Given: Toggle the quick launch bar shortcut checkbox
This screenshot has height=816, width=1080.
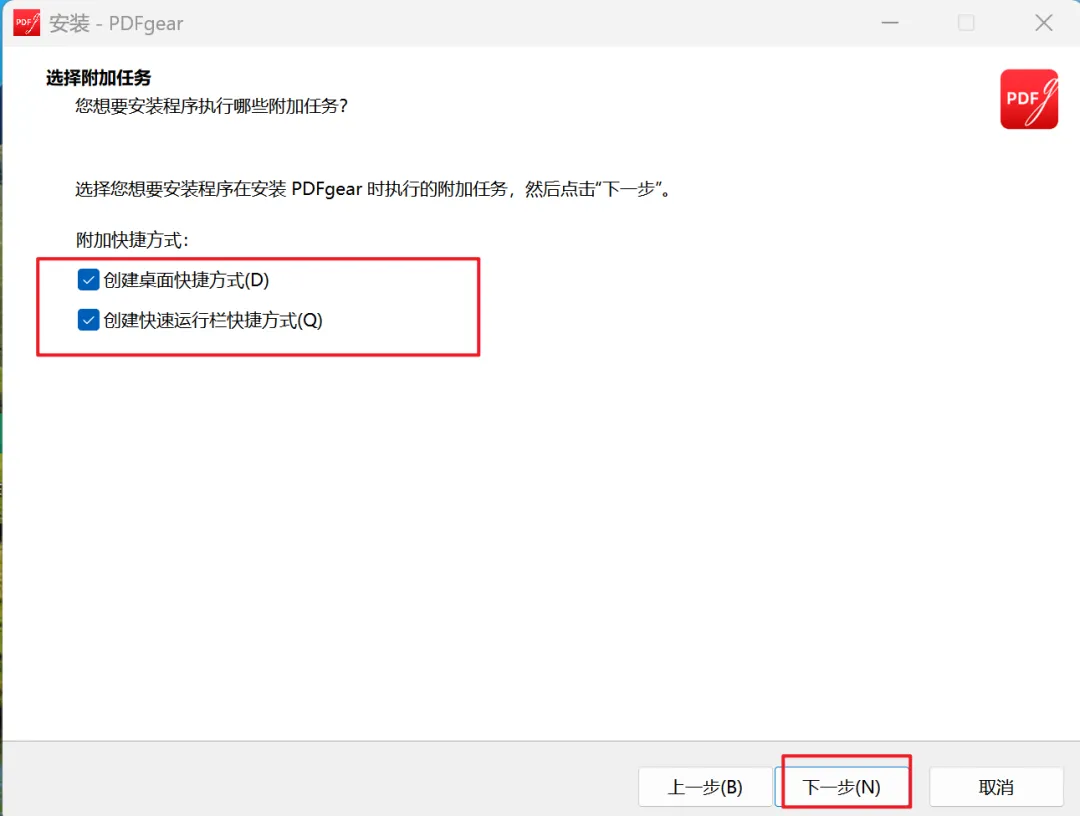Looking at the screenshot, I should click(88, 320).
